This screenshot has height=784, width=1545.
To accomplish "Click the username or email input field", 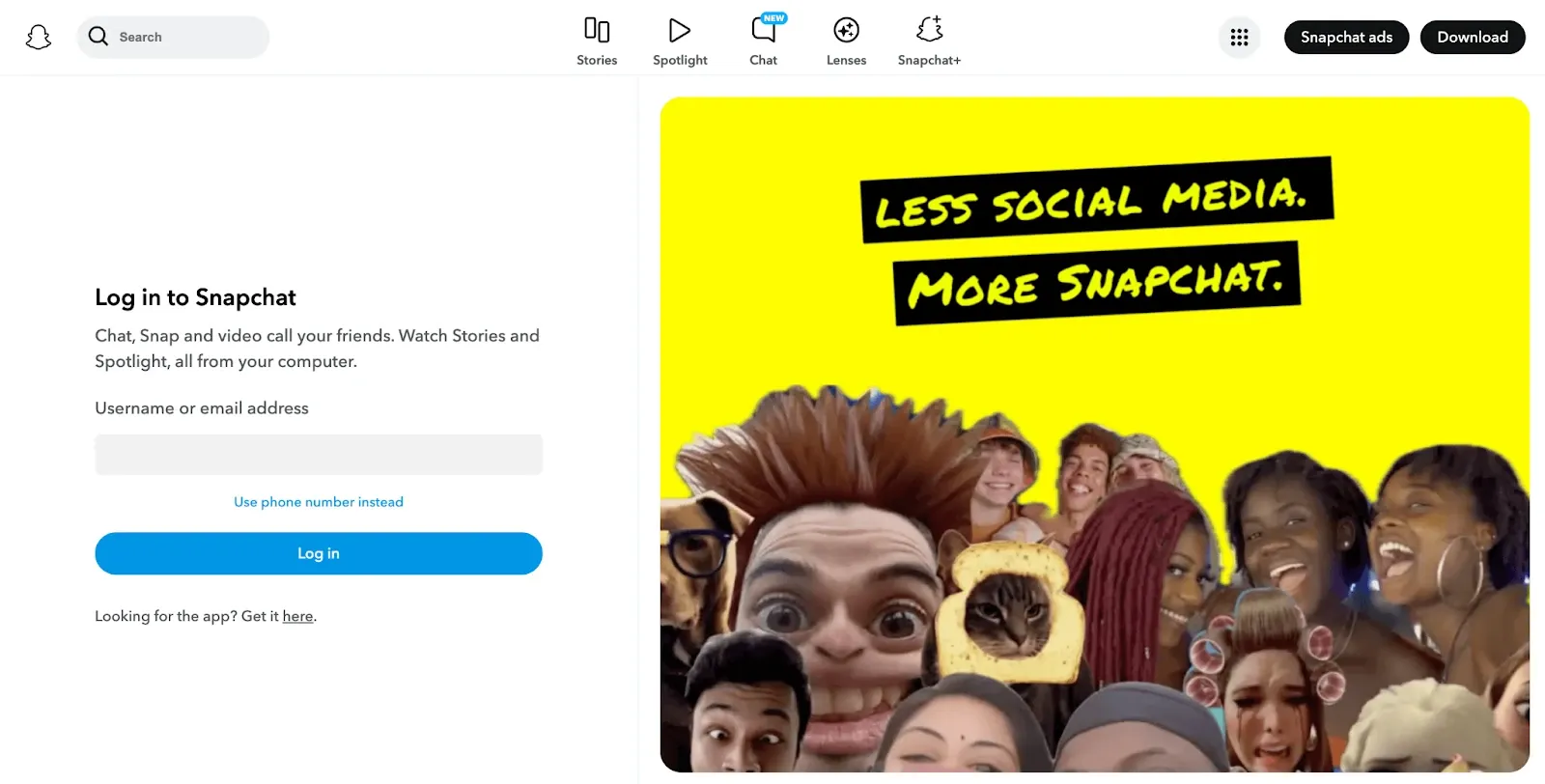I will click(x=319, y=454).
